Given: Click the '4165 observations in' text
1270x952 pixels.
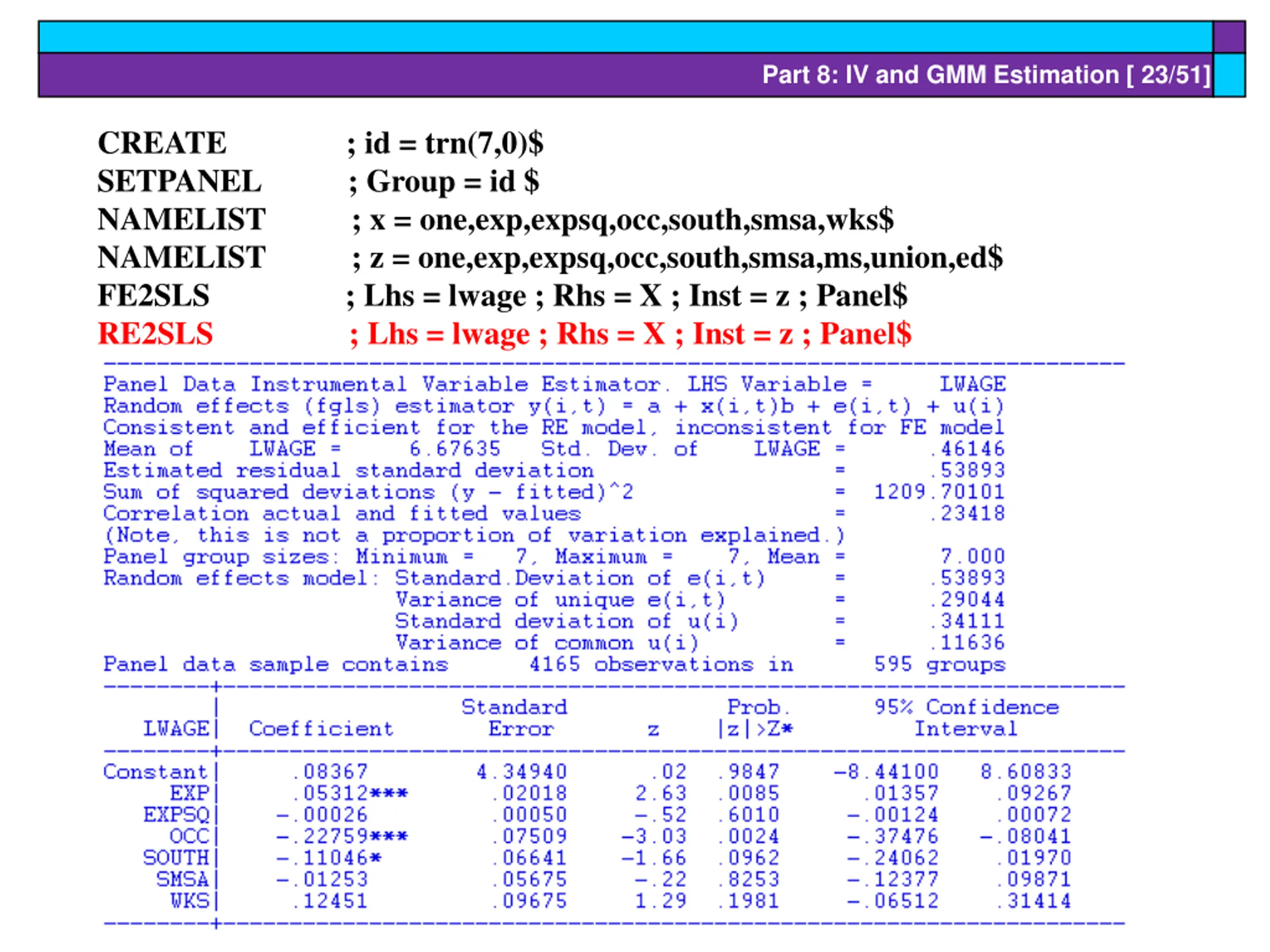Looking at the screenshot, I should 661,664.
